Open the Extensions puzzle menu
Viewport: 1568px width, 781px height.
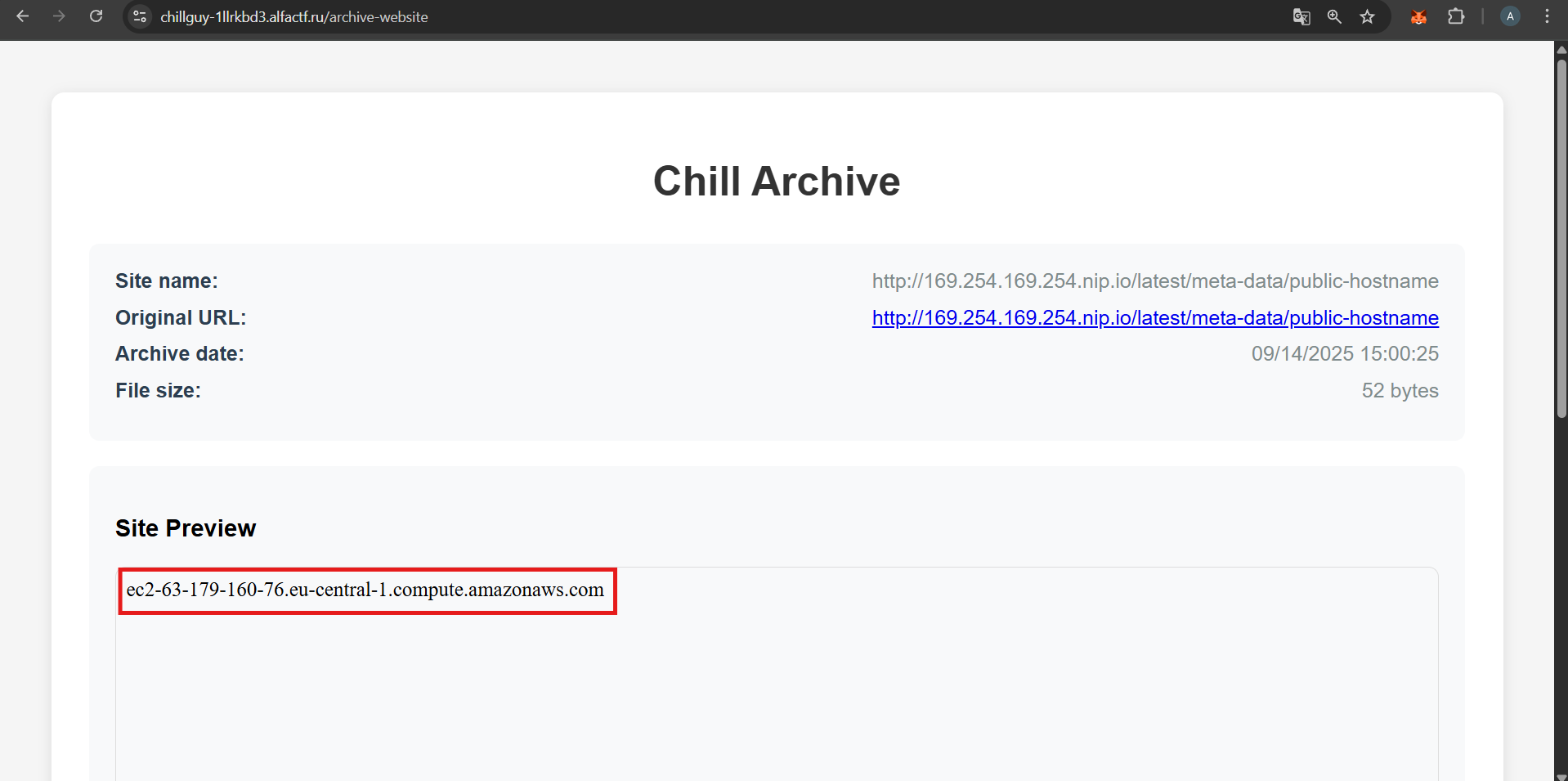[1455, 16]
